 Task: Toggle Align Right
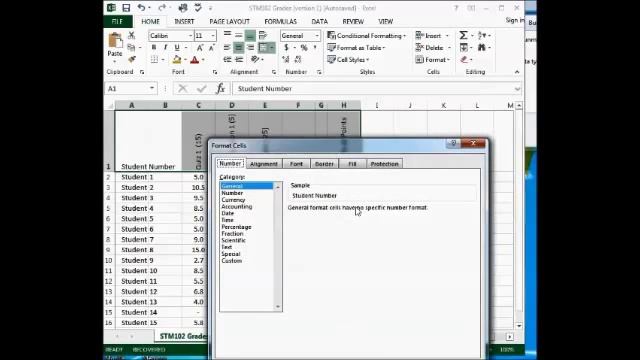(x=250, y=48)
